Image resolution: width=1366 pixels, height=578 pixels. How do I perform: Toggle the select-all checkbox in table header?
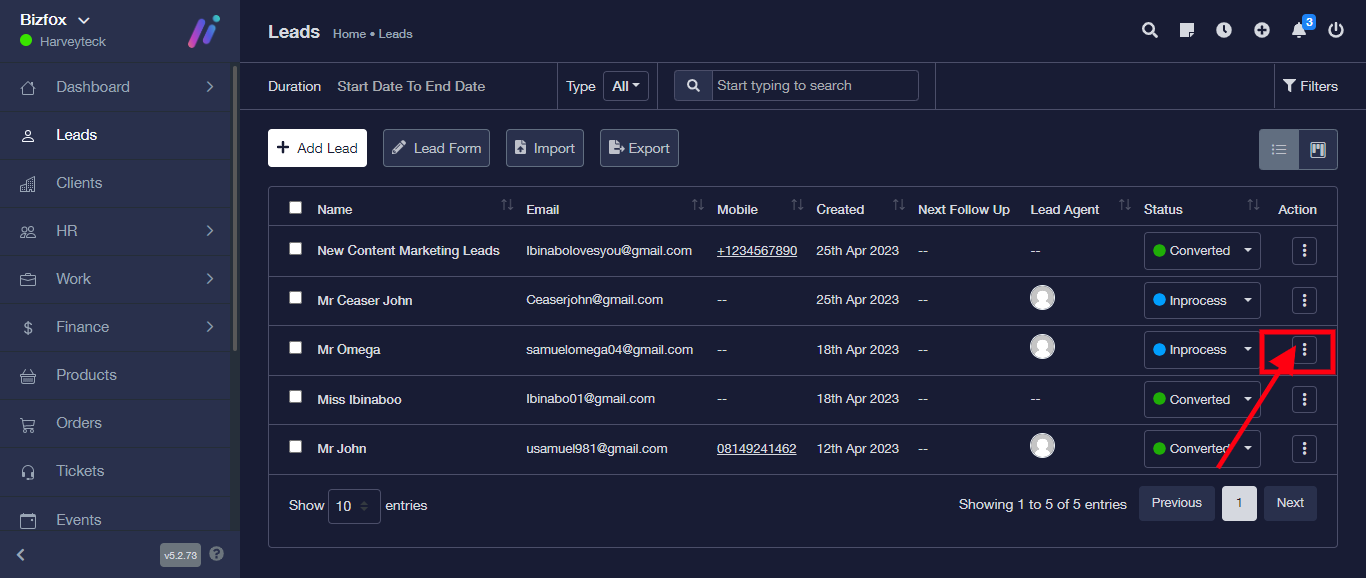pyautogui.click(x=295, y=208)
